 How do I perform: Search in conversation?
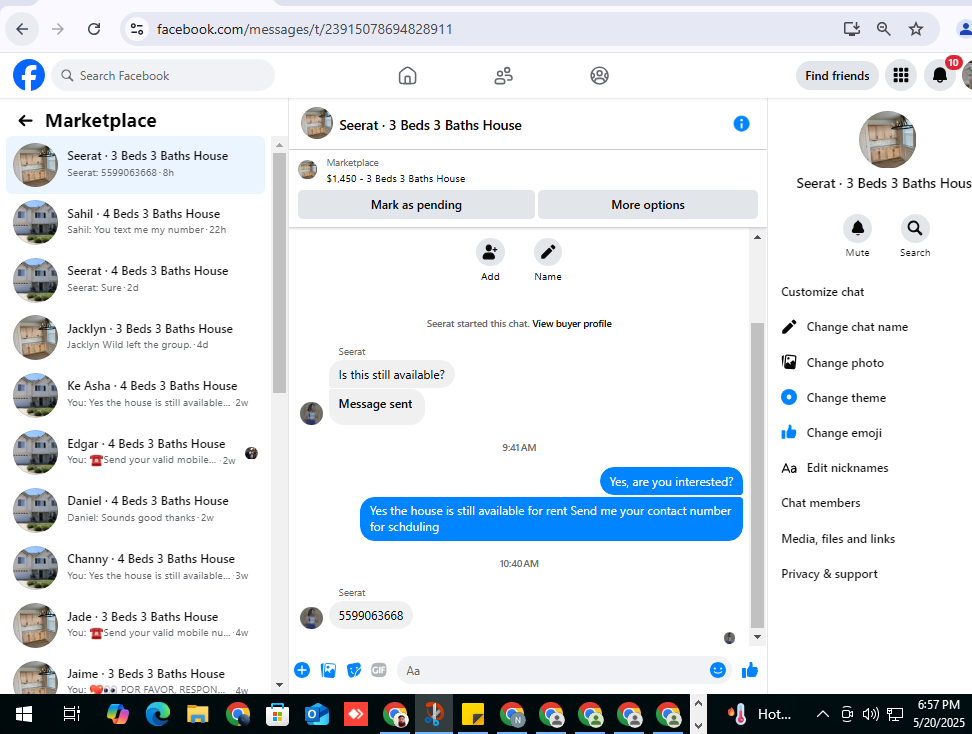point(915,229)
